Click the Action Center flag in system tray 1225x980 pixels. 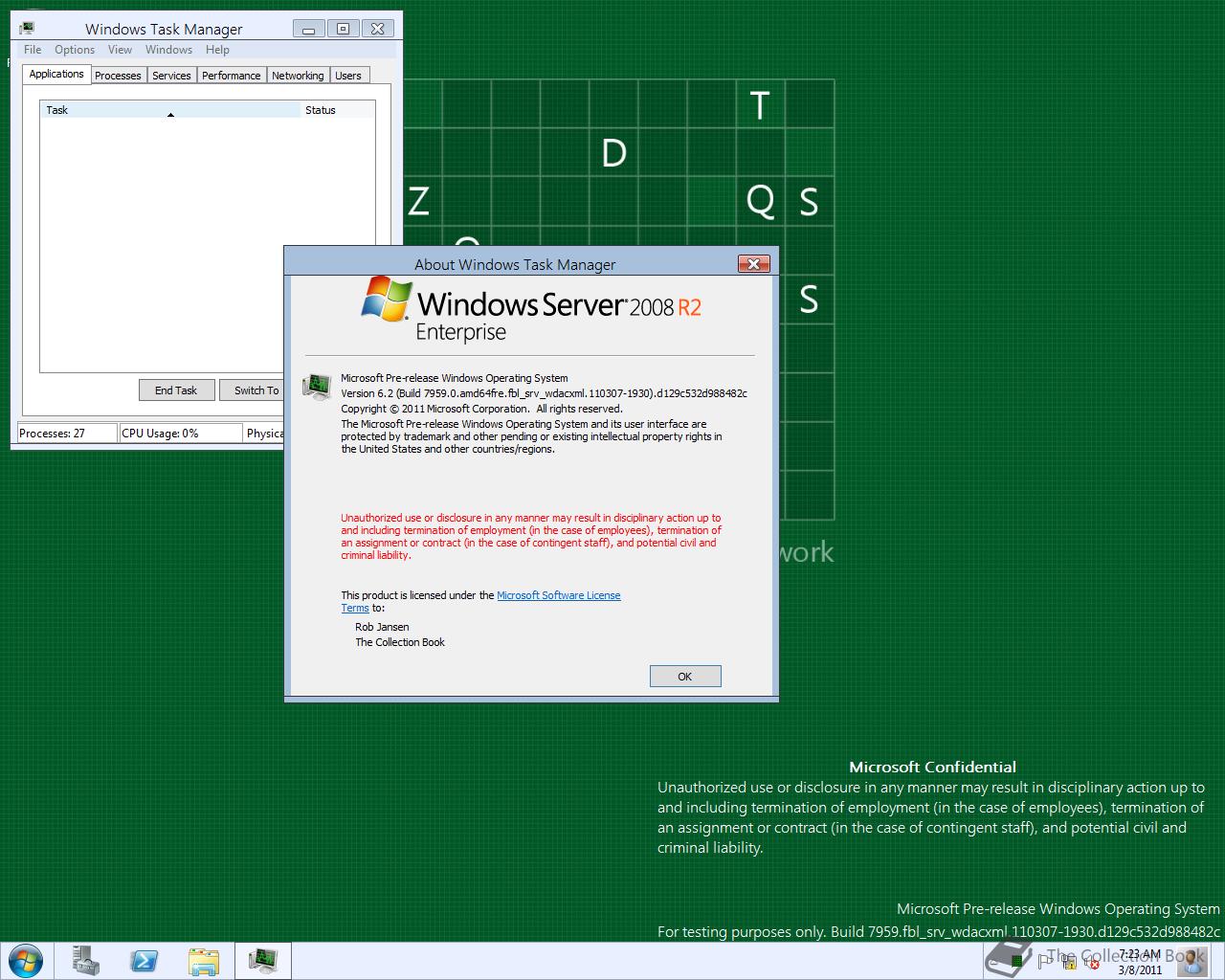(1044, 961)
